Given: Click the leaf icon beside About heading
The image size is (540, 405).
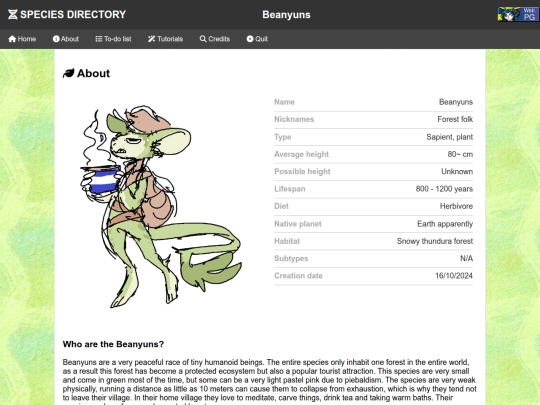Looking at the screenshot, I should (69, 73).
